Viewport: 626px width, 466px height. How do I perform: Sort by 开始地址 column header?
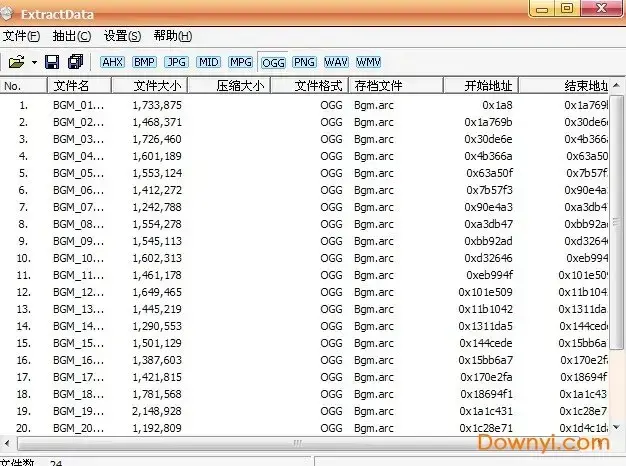pos(481,85)
